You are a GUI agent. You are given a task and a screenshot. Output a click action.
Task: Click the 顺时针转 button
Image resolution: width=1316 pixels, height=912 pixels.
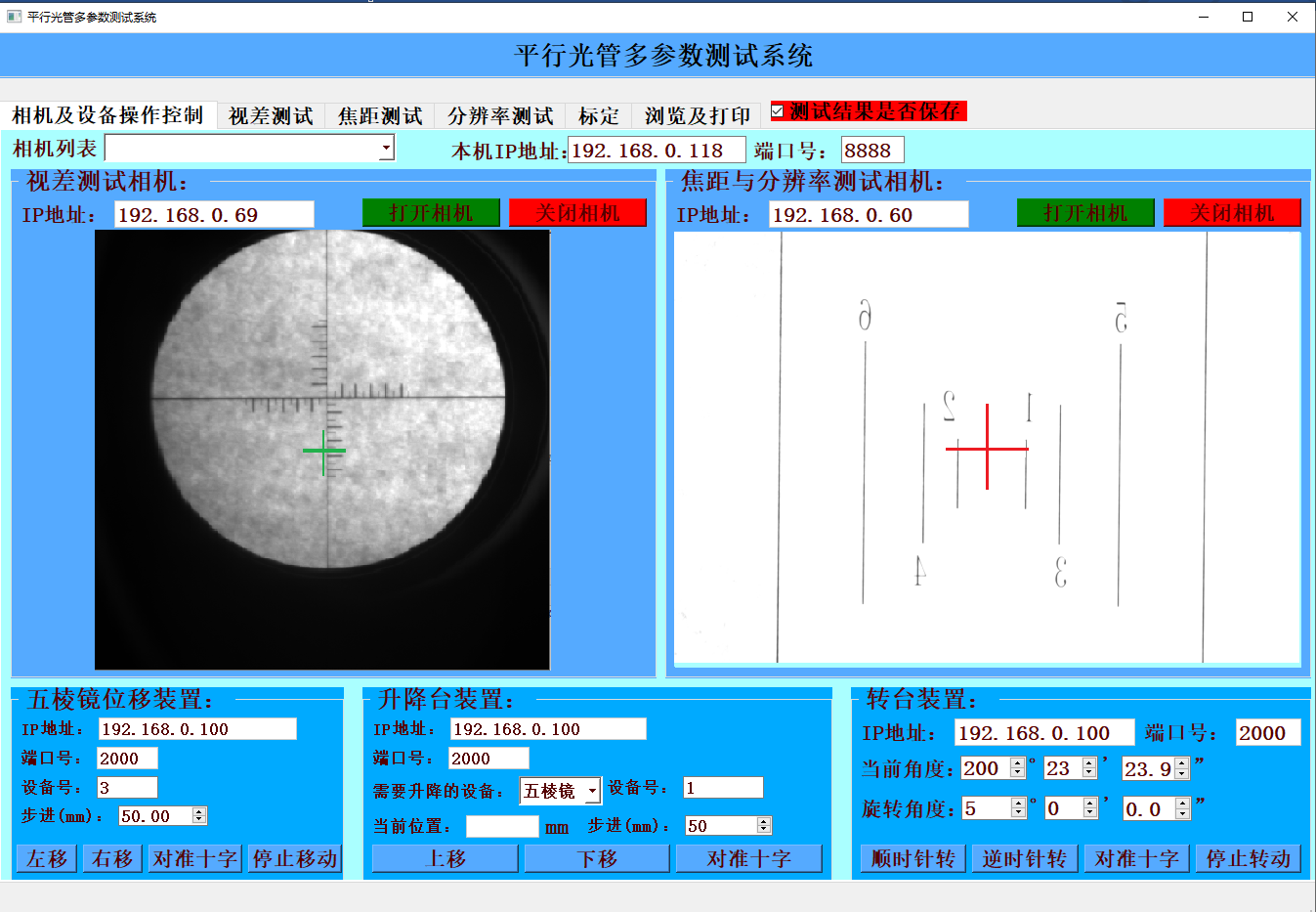[x=913, y=859]
